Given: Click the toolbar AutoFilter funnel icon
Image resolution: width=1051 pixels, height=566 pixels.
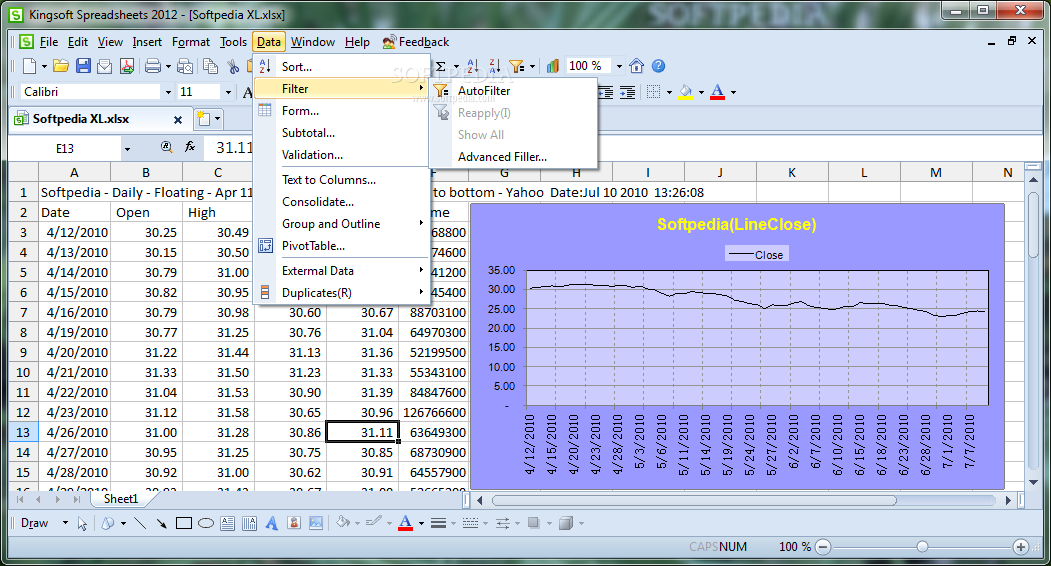Looking at the screenshot, I should pos(516,66).
